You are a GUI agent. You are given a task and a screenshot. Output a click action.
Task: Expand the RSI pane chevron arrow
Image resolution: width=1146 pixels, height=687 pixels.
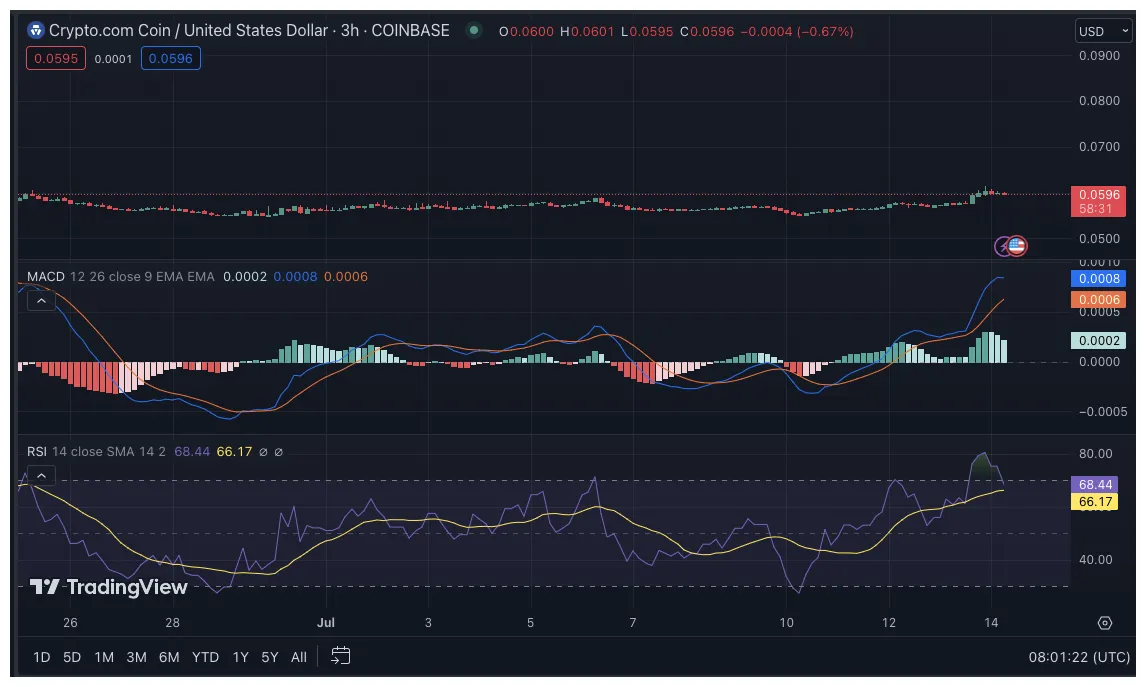tap(41, 475)
